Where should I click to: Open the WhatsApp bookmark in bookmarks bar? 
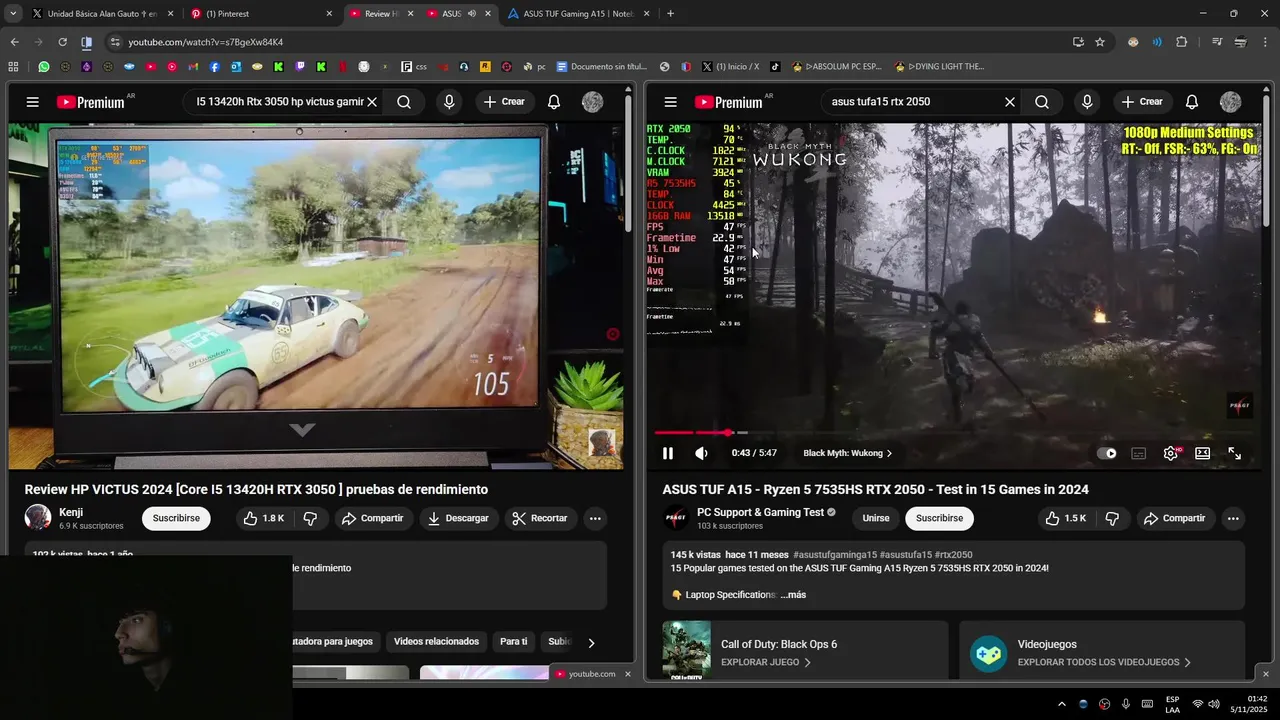pyautogui.click(x=44, y=67)
